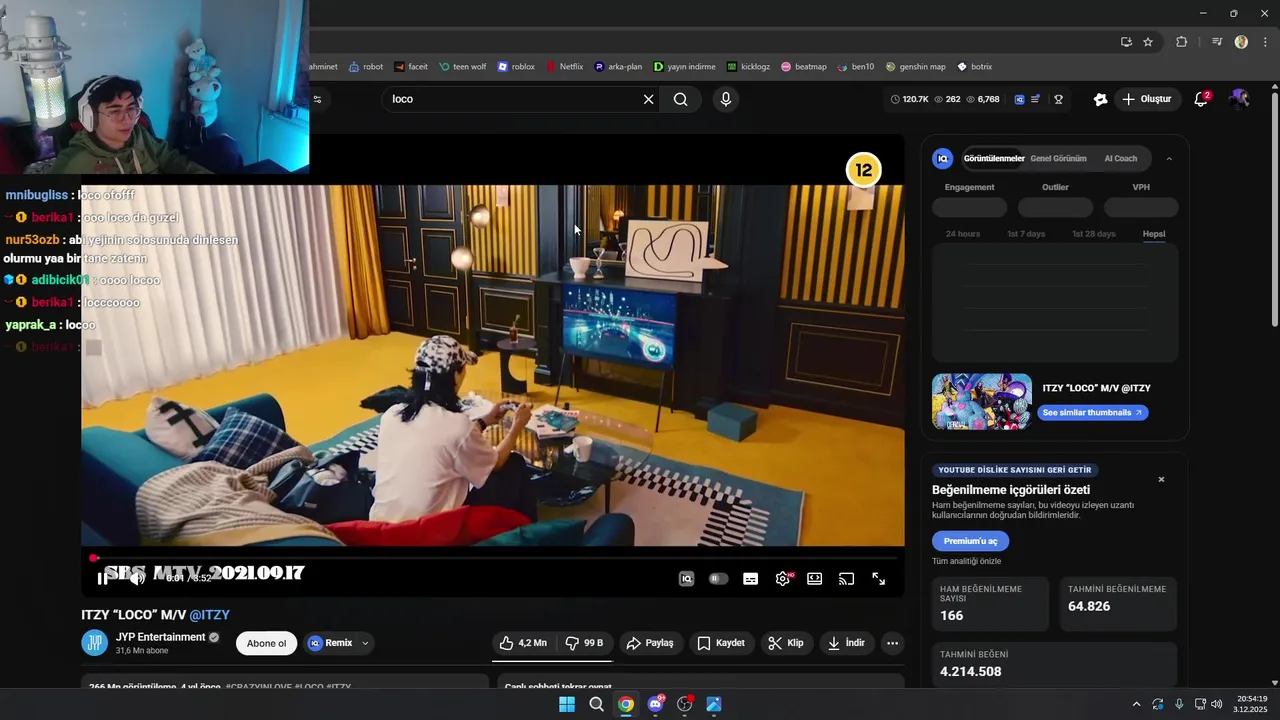Switch to theater mode
The height and width of the screenshot is (720, 1280).
click(x=815, y=578)
